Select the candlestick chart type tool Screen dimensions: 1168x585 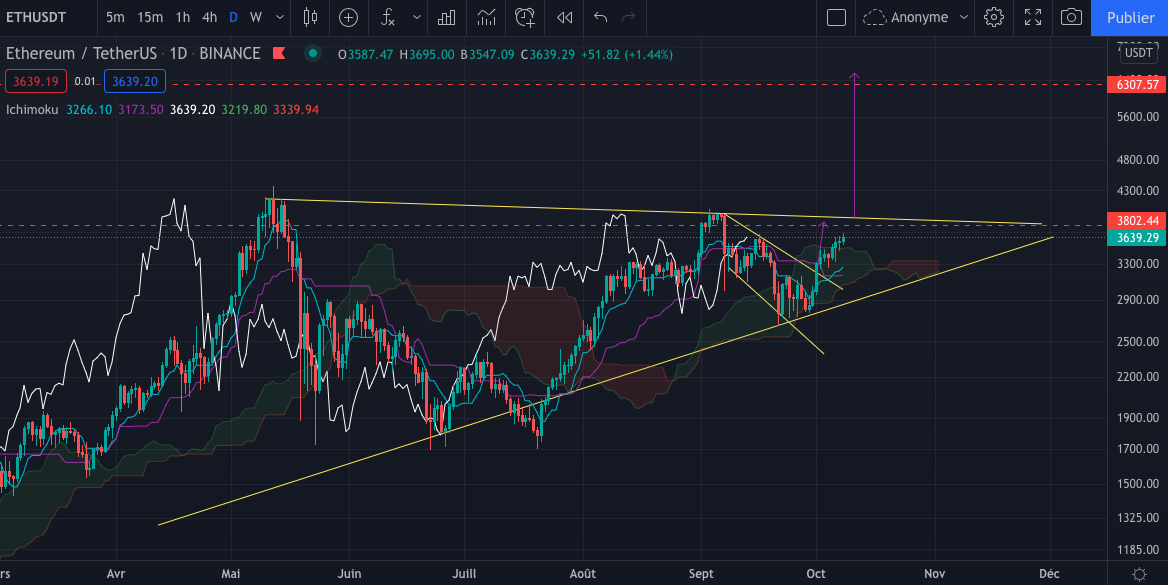(x=310, y=17)
